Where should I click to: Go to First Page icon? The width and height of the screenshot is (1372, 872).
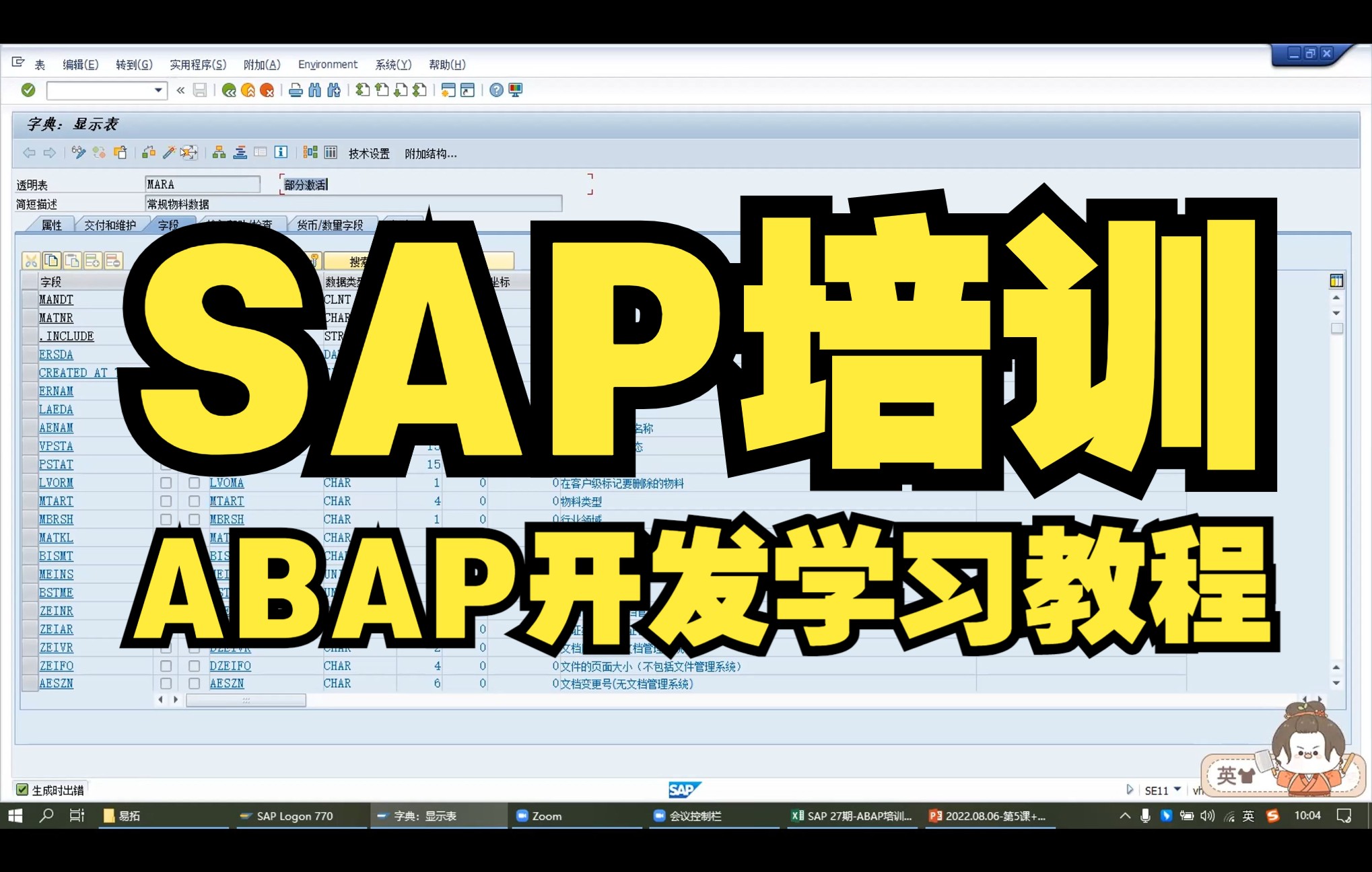click(x=363, y=90)
